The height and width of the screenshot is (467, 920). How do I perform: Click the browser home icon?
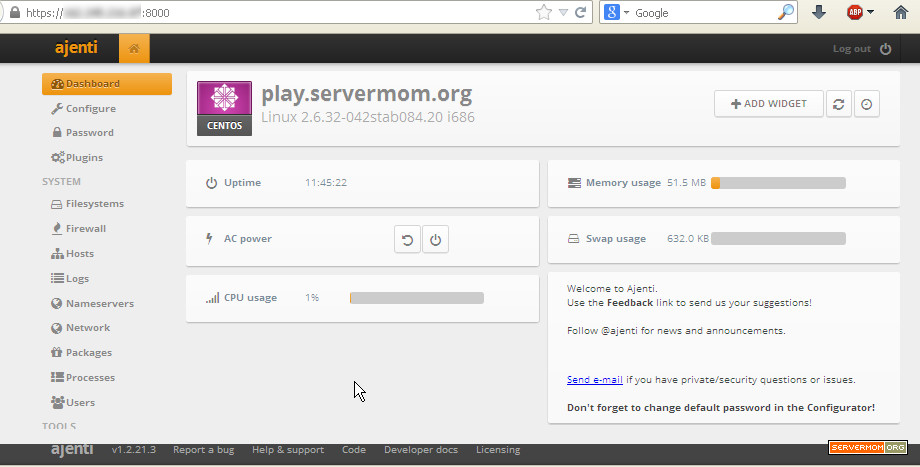(900, 13)
